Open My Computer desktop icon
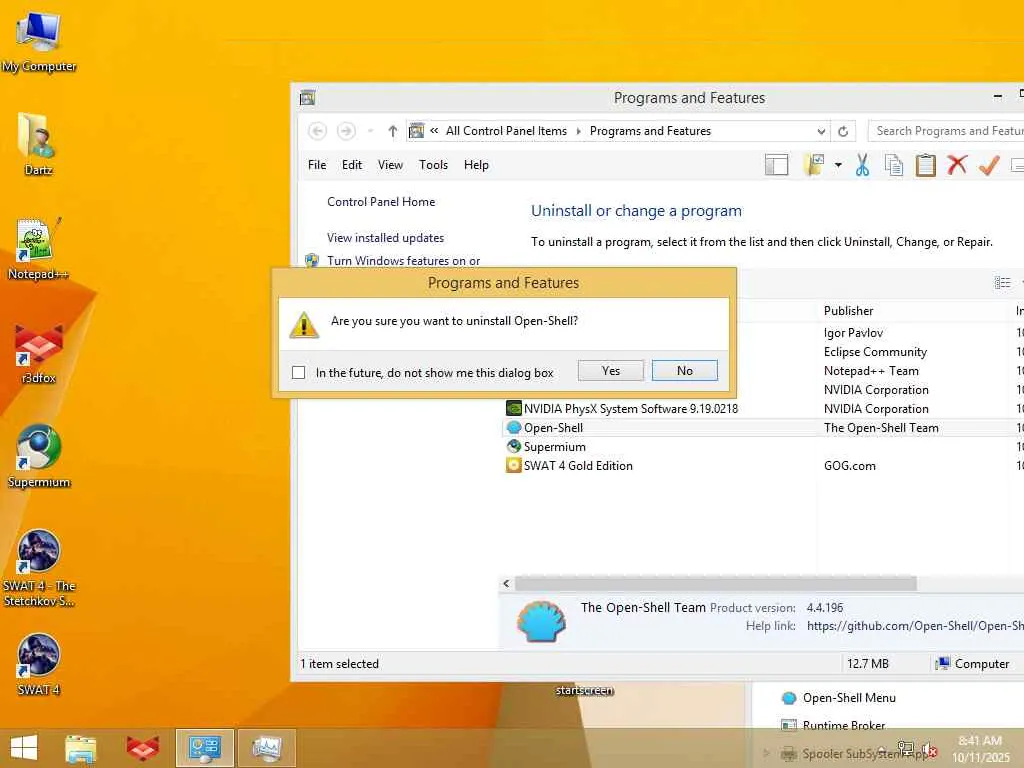This screenshot has width=1024, height=768. pos(39,41)
